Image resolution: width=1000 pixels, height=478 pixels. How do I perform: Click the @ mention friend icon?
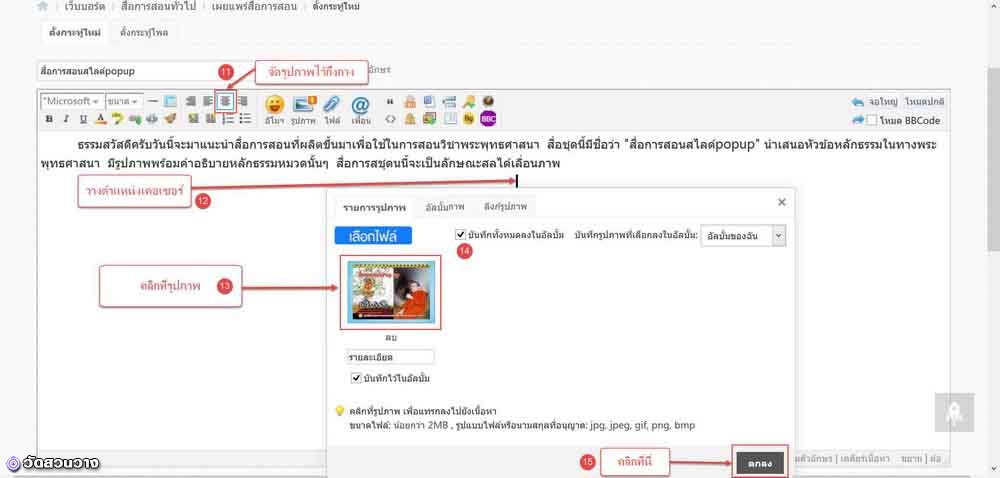point(360,104)
